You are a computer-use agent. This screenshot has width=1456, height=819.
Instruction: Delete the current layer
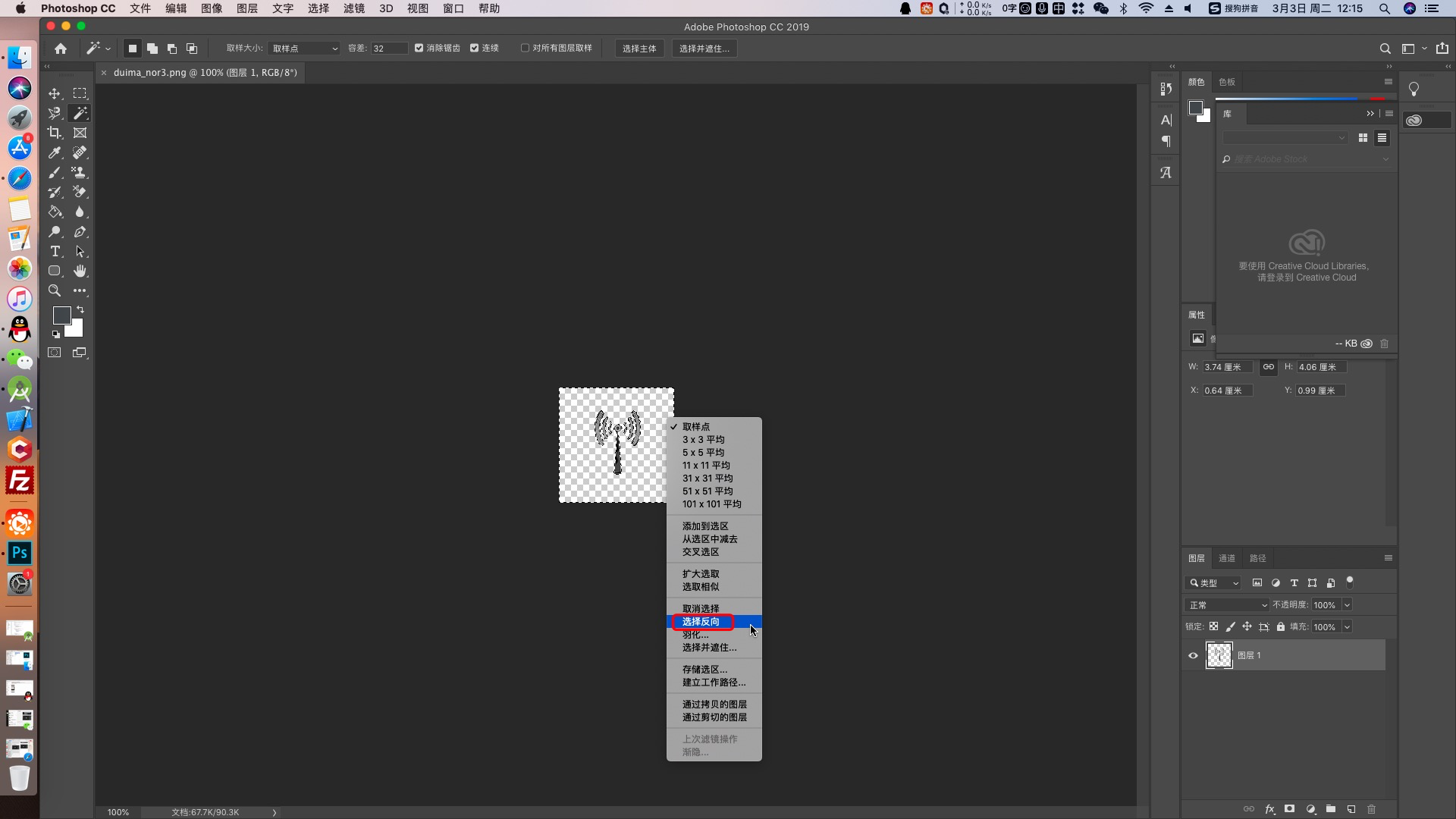point(1371,809)
